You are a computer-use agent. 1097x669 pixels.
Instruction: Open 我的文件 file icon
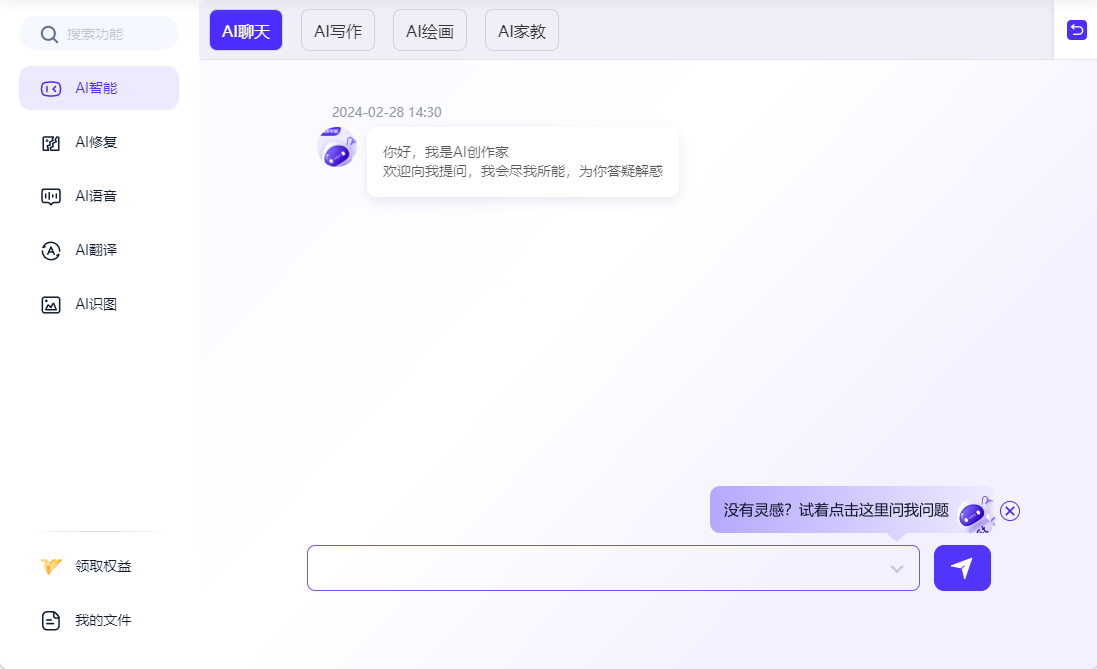click(x=51, y=621)
